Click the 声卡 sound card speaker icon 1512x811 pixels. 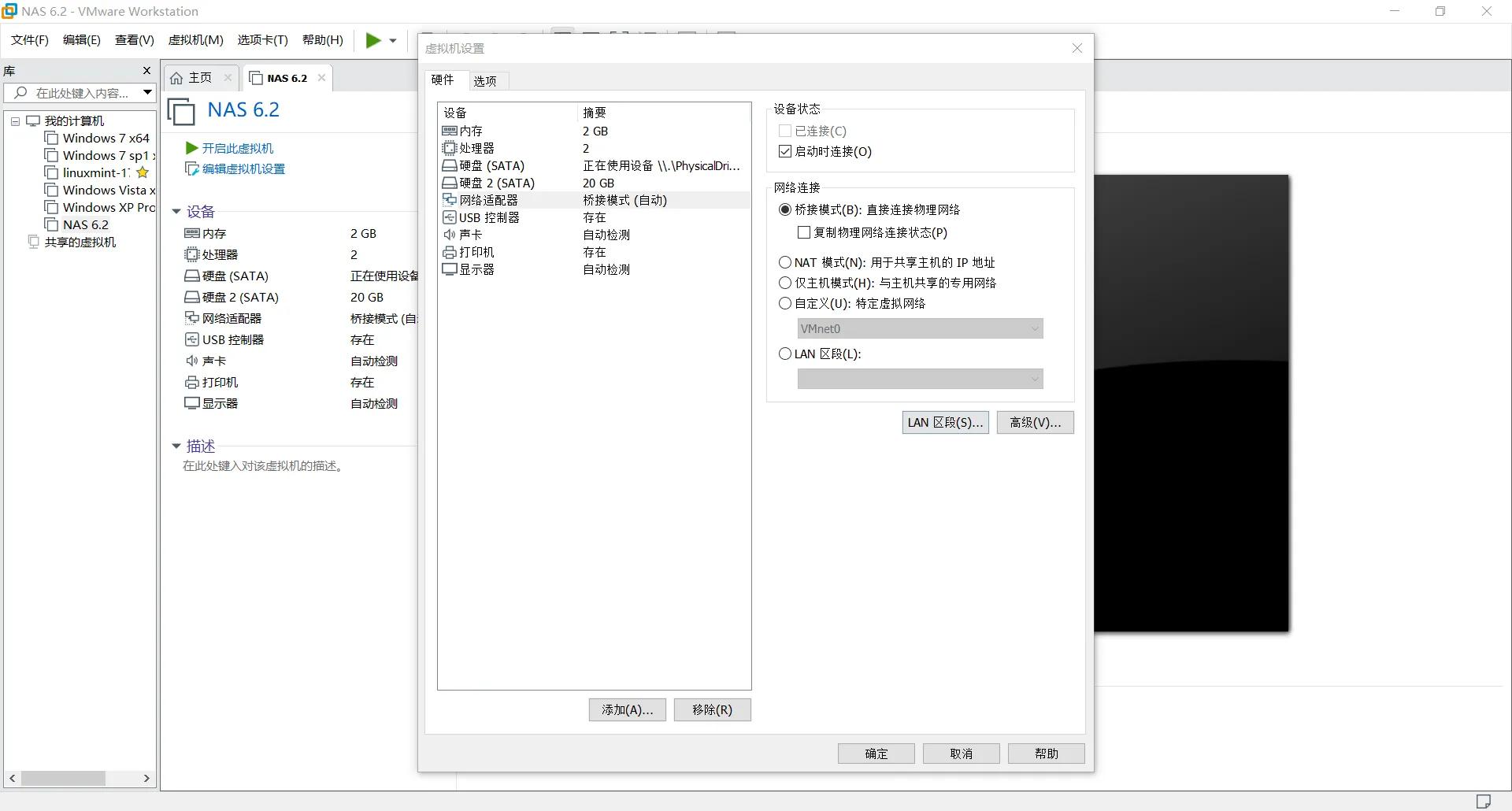coord(450,235)
